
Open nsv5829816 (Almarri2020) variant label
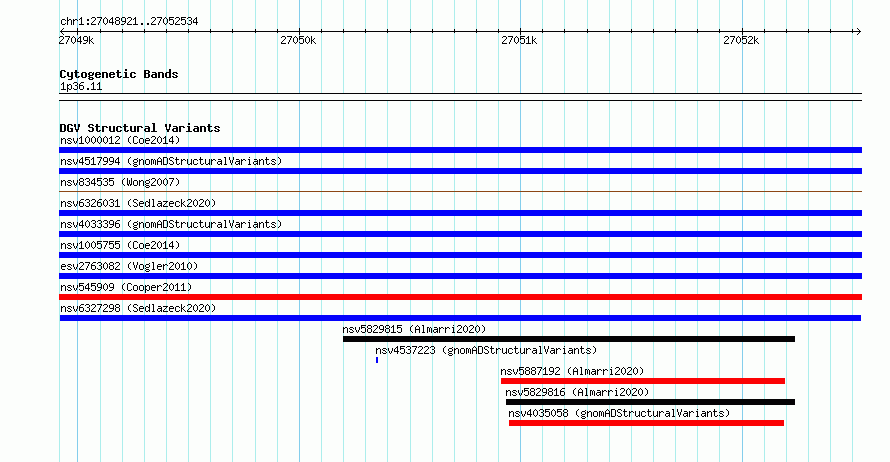point(577,392)
